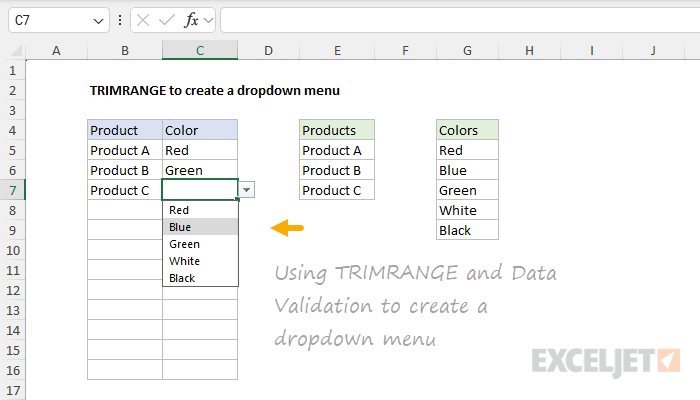Choose Red from the dropdown list
This screenshot has height=400, width=700.
[x=200, y=210]
